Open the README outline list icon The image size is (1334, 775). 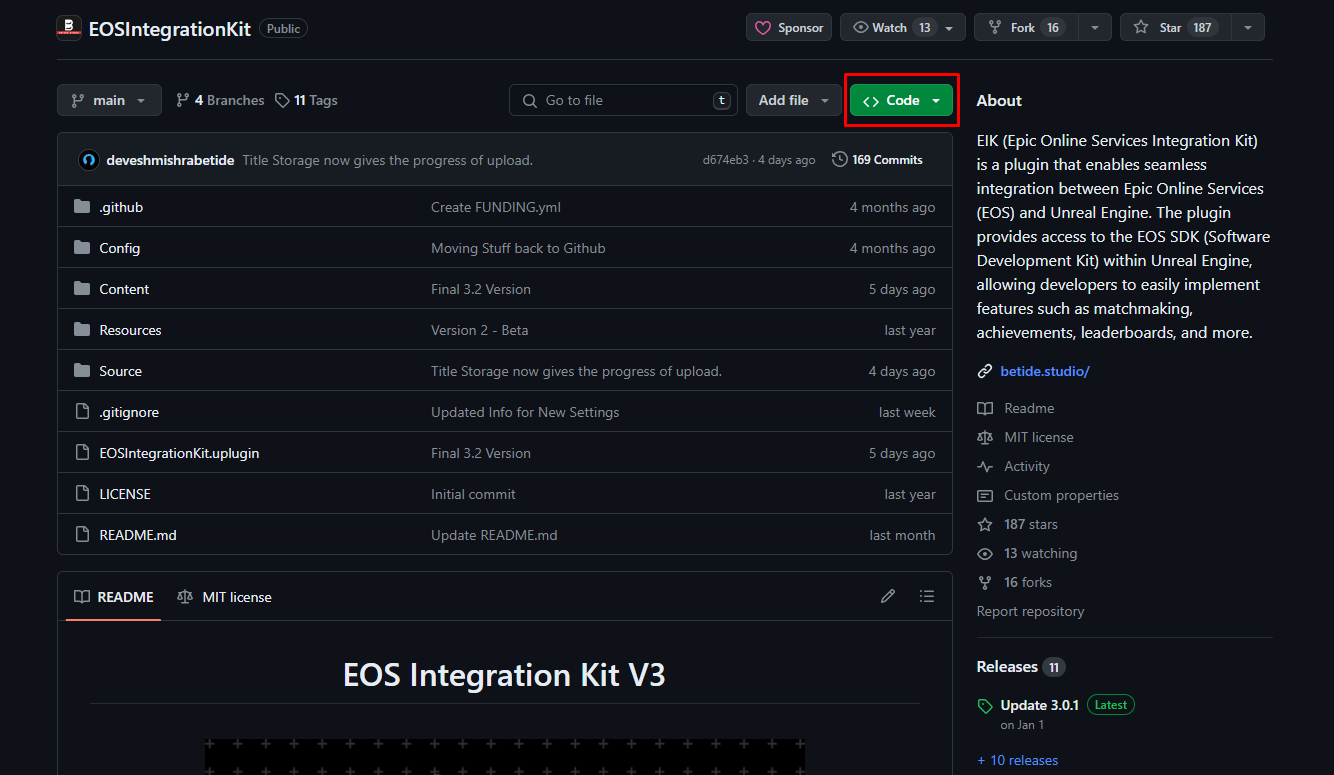point(927,596)
